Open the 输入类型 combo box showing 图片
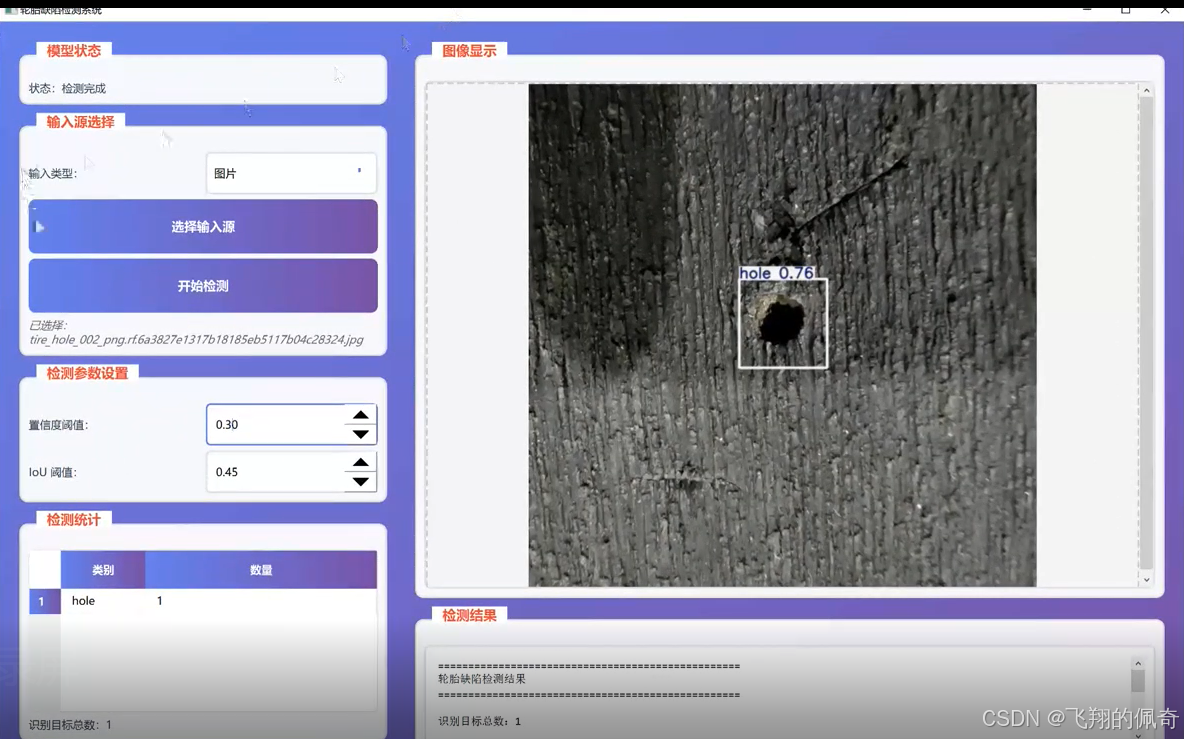The width and height of the screenshot is (1184, 739). [x=291, y=173]
